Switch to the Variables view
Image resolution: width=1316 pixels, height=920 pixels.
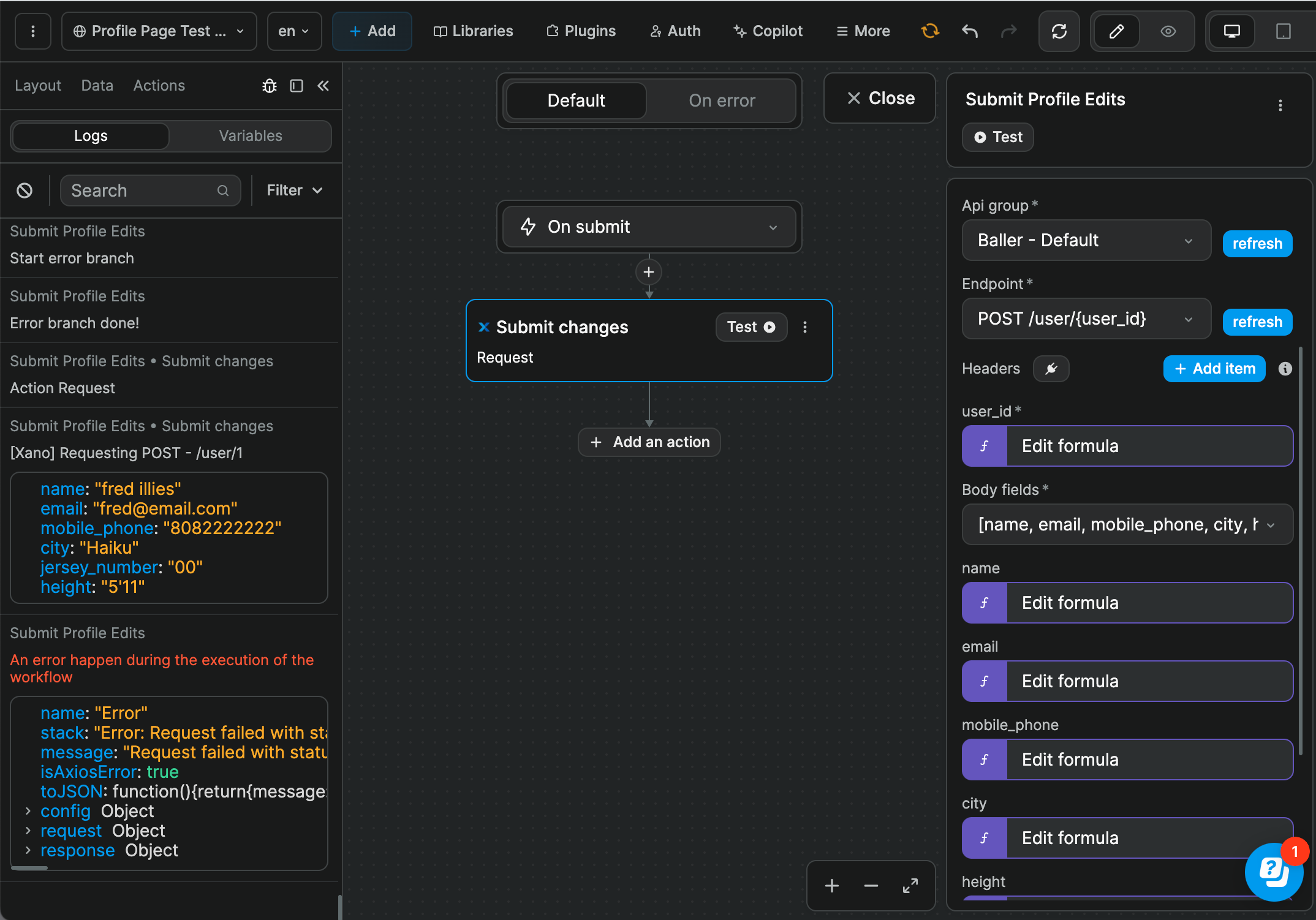(x=251, y=136)
